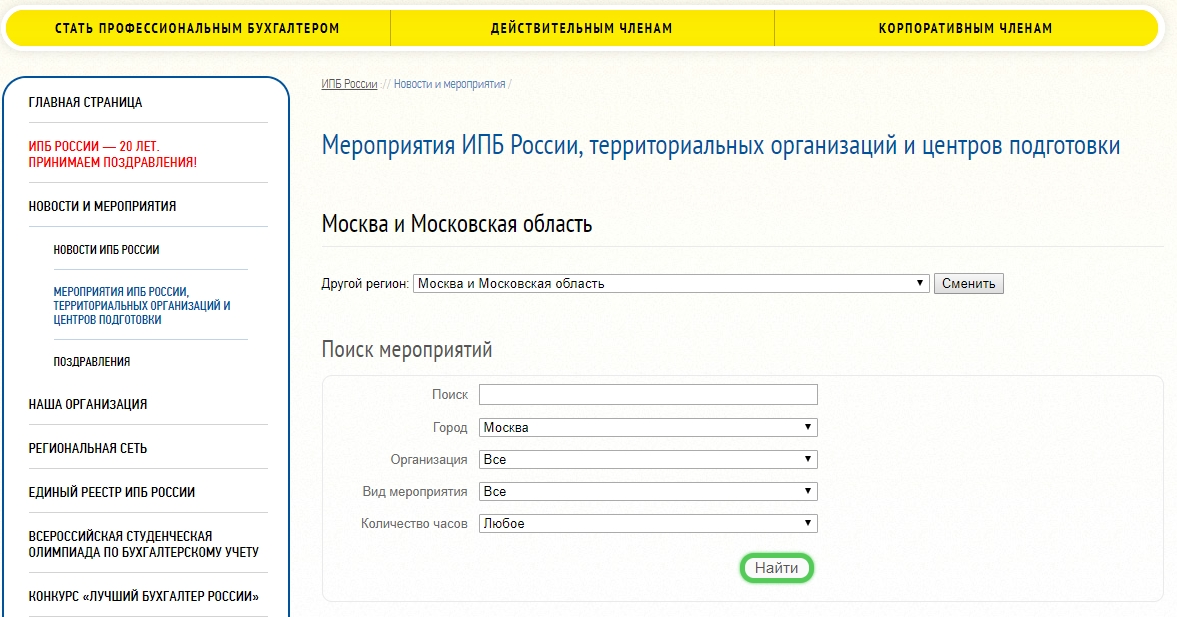Image resolution: width=1177 pixels, height=617 pixels.
Task: Open 'Новости ИПБ России' submenu item
Action: tap(106, 249)
